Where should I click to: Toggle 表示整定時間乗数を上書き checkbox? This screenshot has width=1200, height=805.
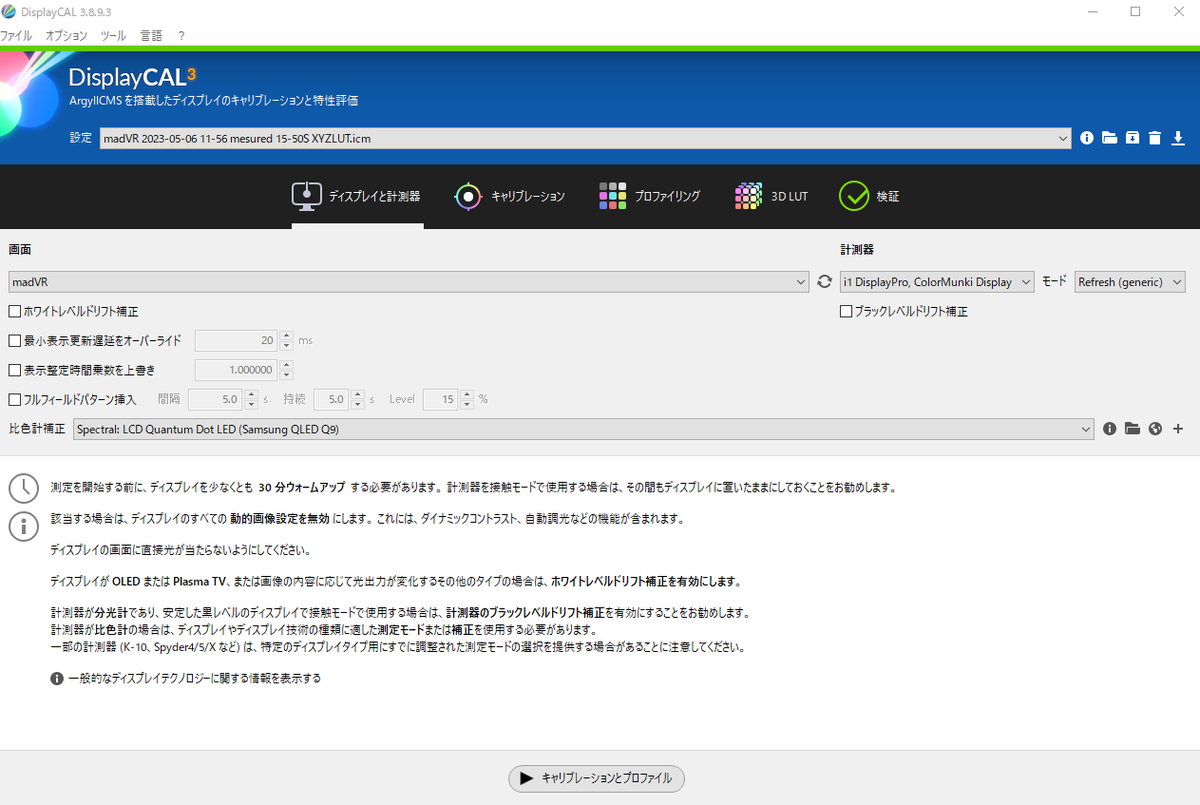pos(15,370)
